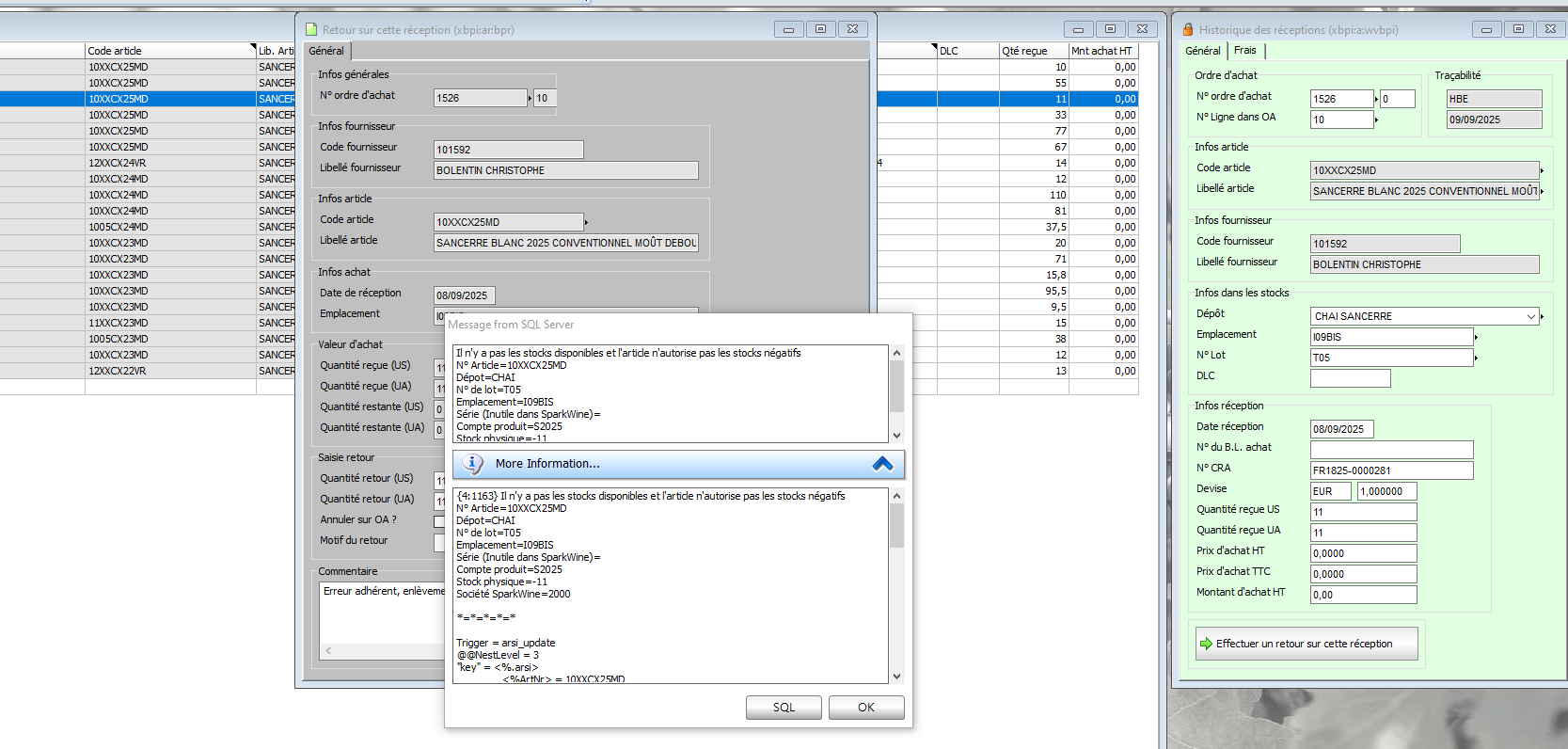Select Général tab in Historique des réceptions
The width and height of the screenshot is (1568, 749).
1202,51
